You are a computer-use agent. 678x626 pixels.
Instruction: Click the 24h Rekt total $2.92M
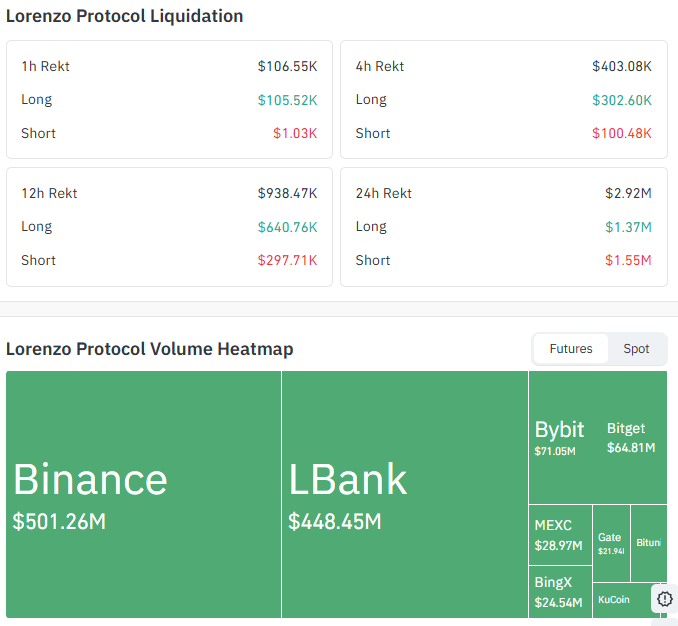click(x=628, y=193)
